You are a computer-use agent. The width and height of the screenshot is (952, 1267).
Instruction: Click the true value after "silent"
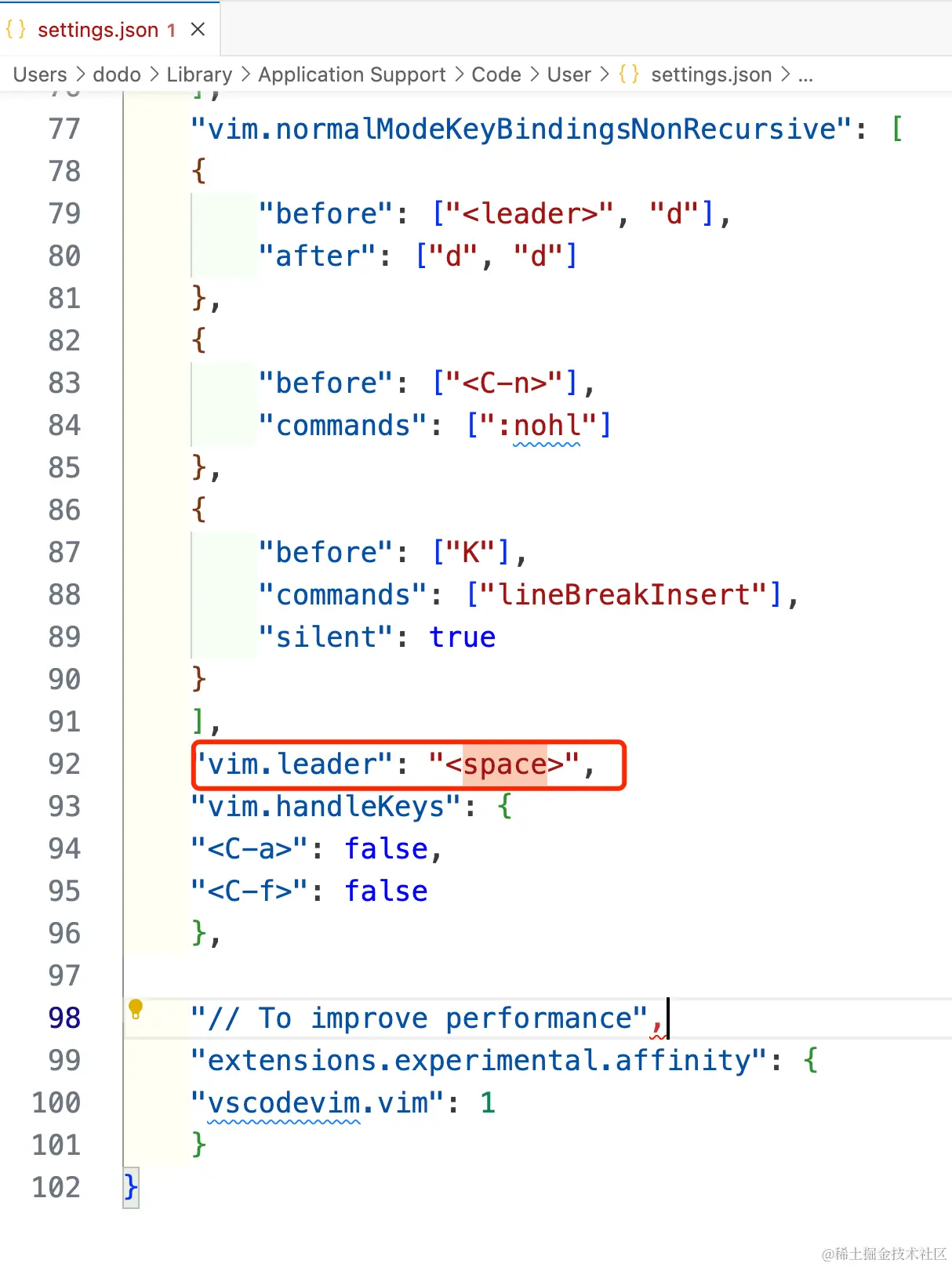click(463, 637)
